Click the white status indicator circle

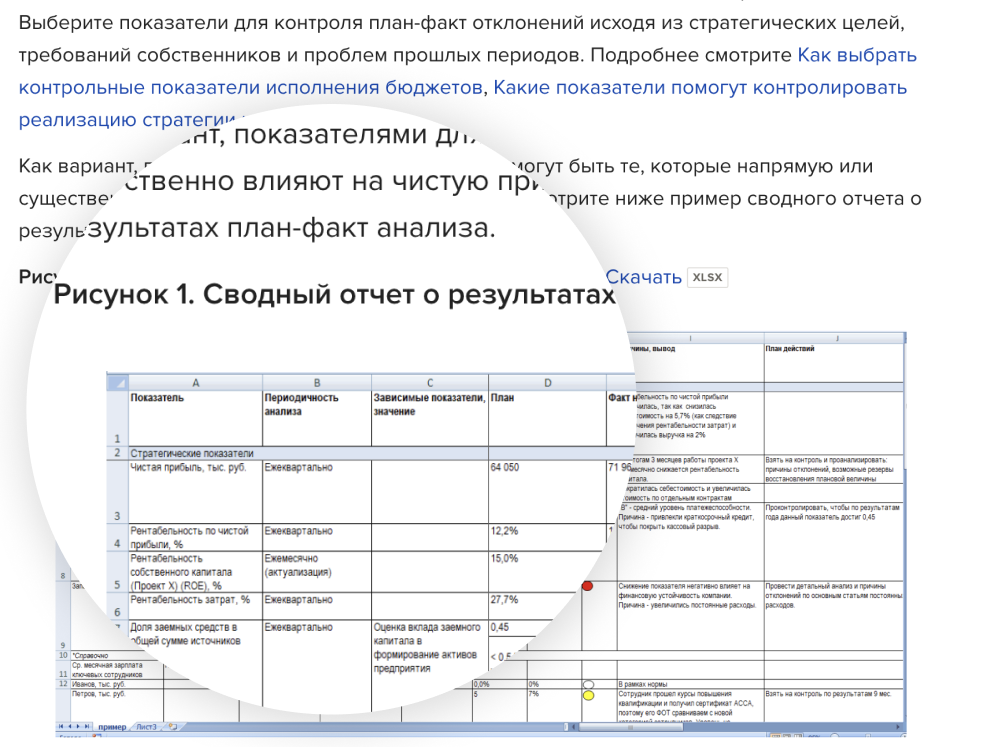588,684
